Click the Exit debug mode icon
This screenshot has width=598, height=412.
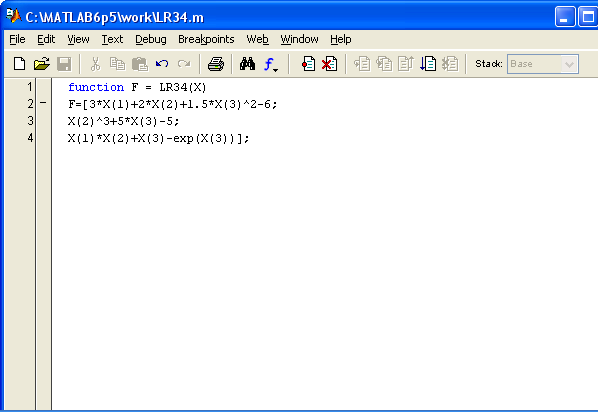(x=450, y=64)
